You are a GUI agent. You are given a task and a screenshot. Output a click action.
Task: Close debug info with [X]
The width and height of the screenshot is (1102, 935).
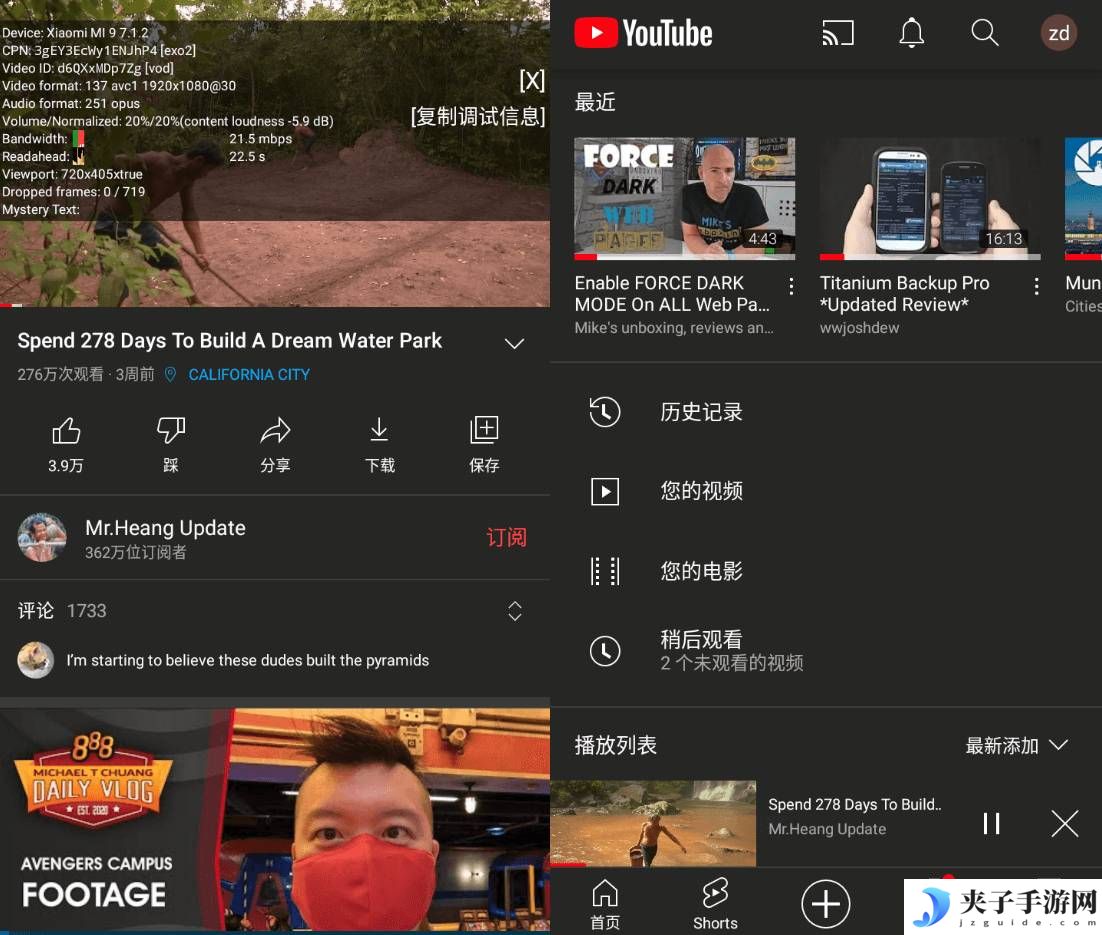click(532, 80)
